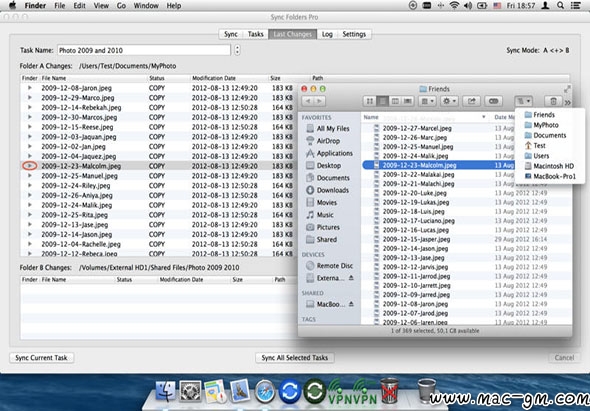
Task: Switch to the Log tab
Action: click(x=327, y=34)
